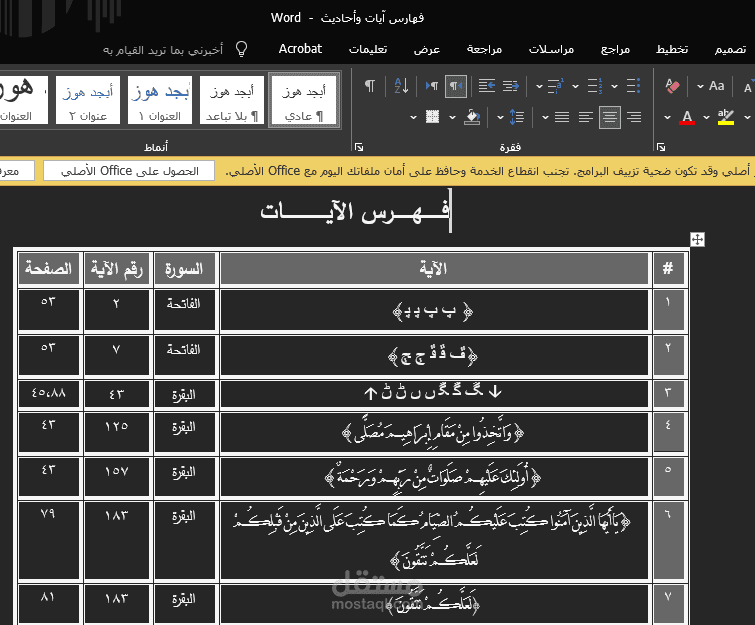Viewport: 755px width, 625px height.
Task: Open the تصميم (Design) tab
Action: (730, 49)
